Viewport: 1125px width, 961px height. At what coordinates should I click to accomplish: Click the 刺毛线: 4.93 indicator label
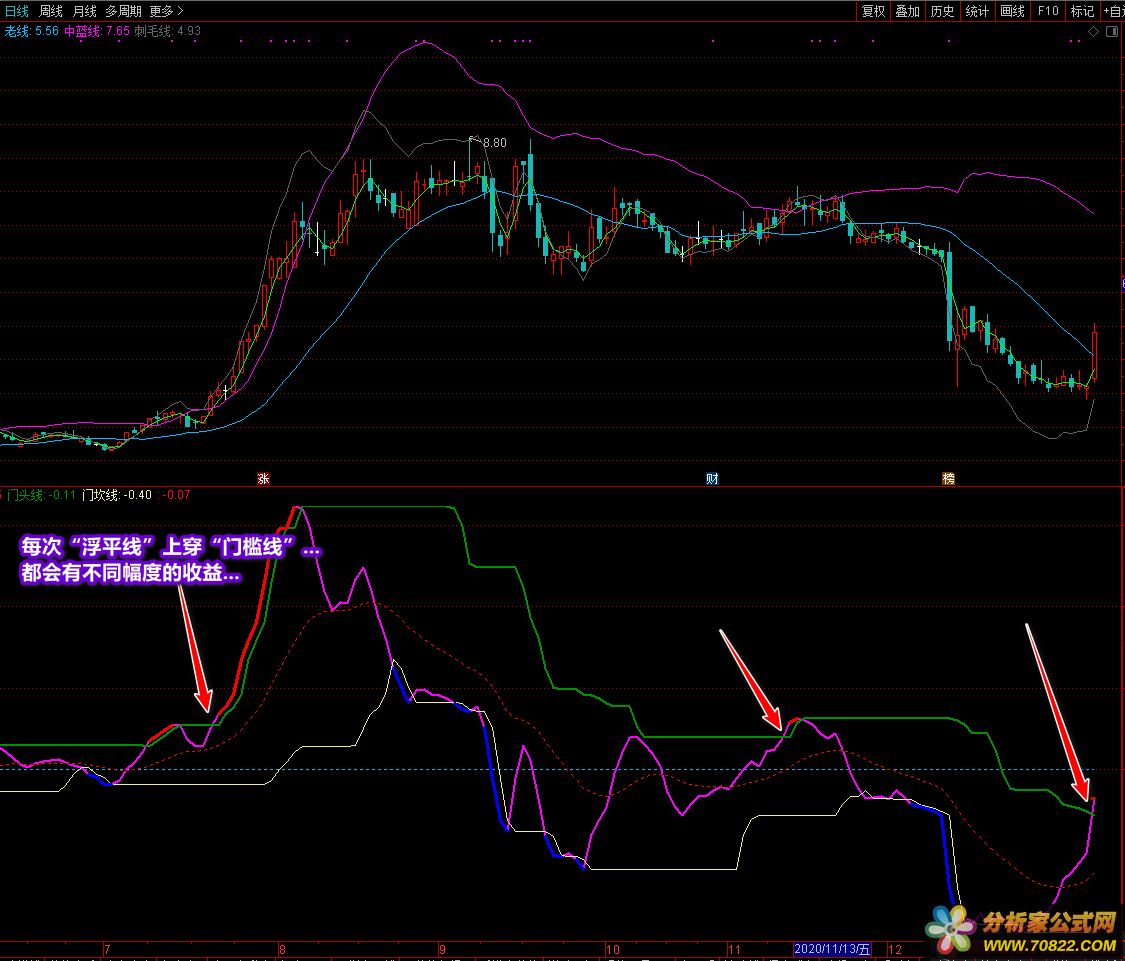tap(167, 31)
